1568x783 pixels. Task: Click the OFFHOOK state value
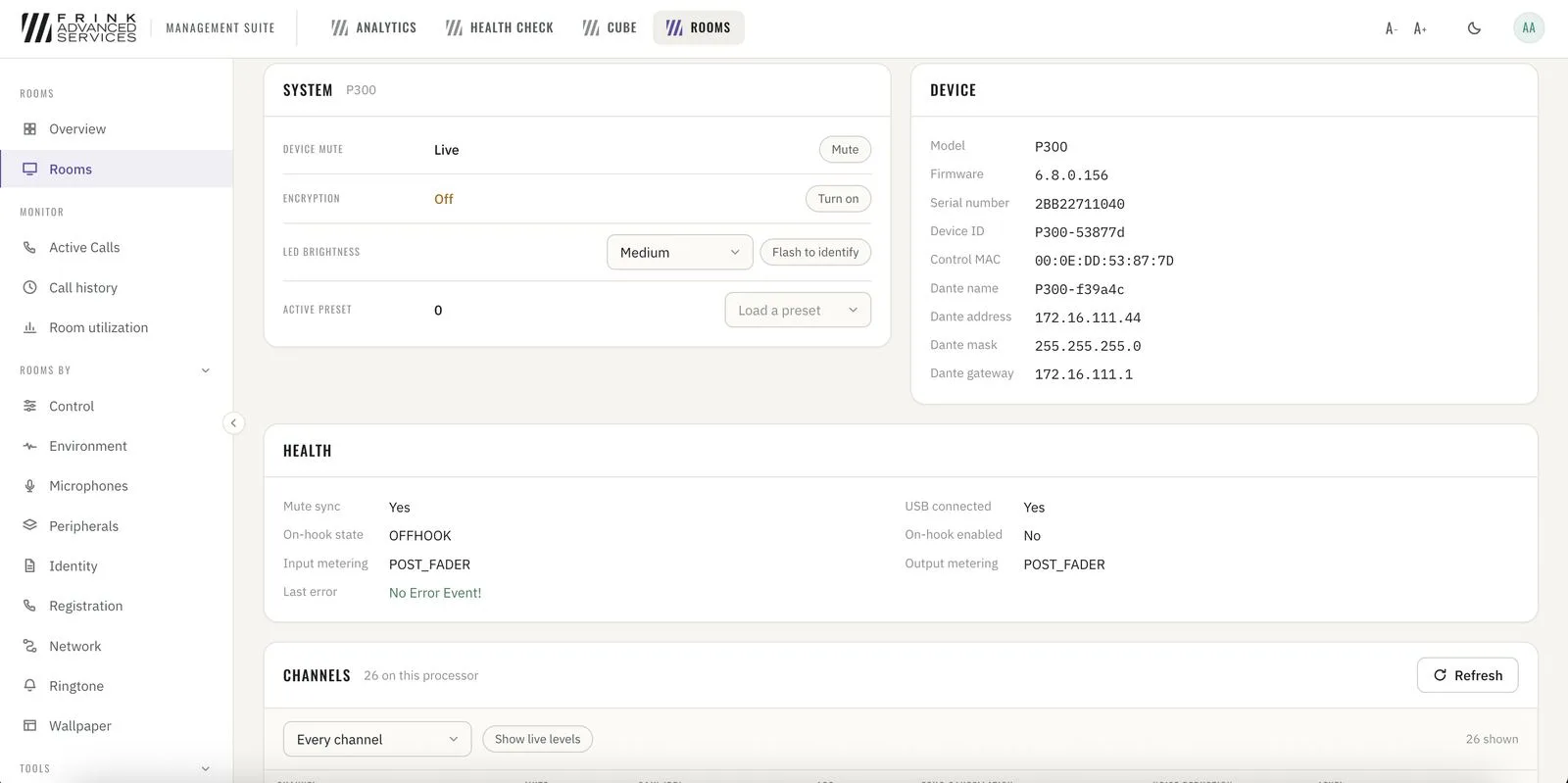click(420, 536)
